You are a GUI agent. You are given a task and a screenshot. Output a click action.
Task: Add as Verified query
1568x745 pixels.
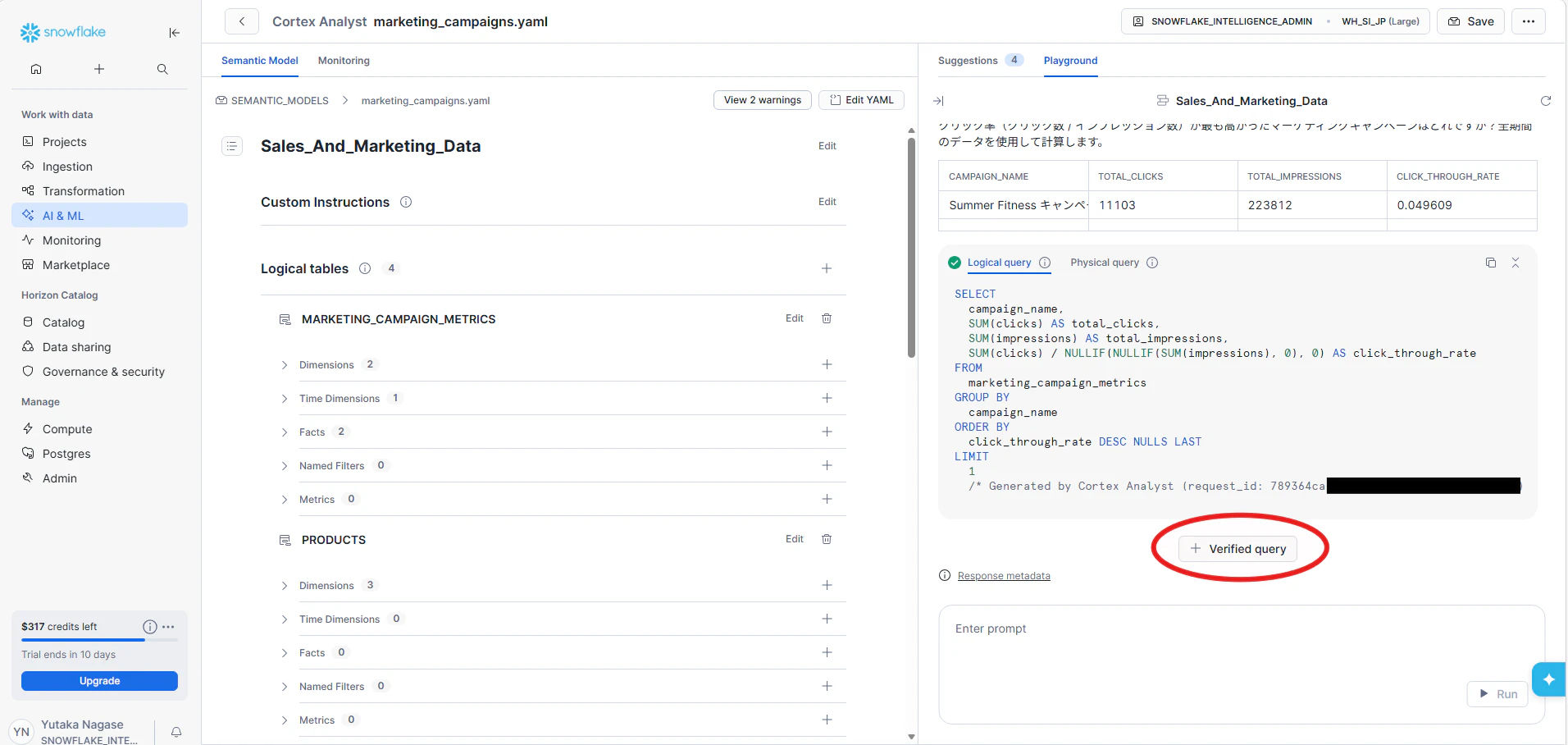coord(1238,549)
